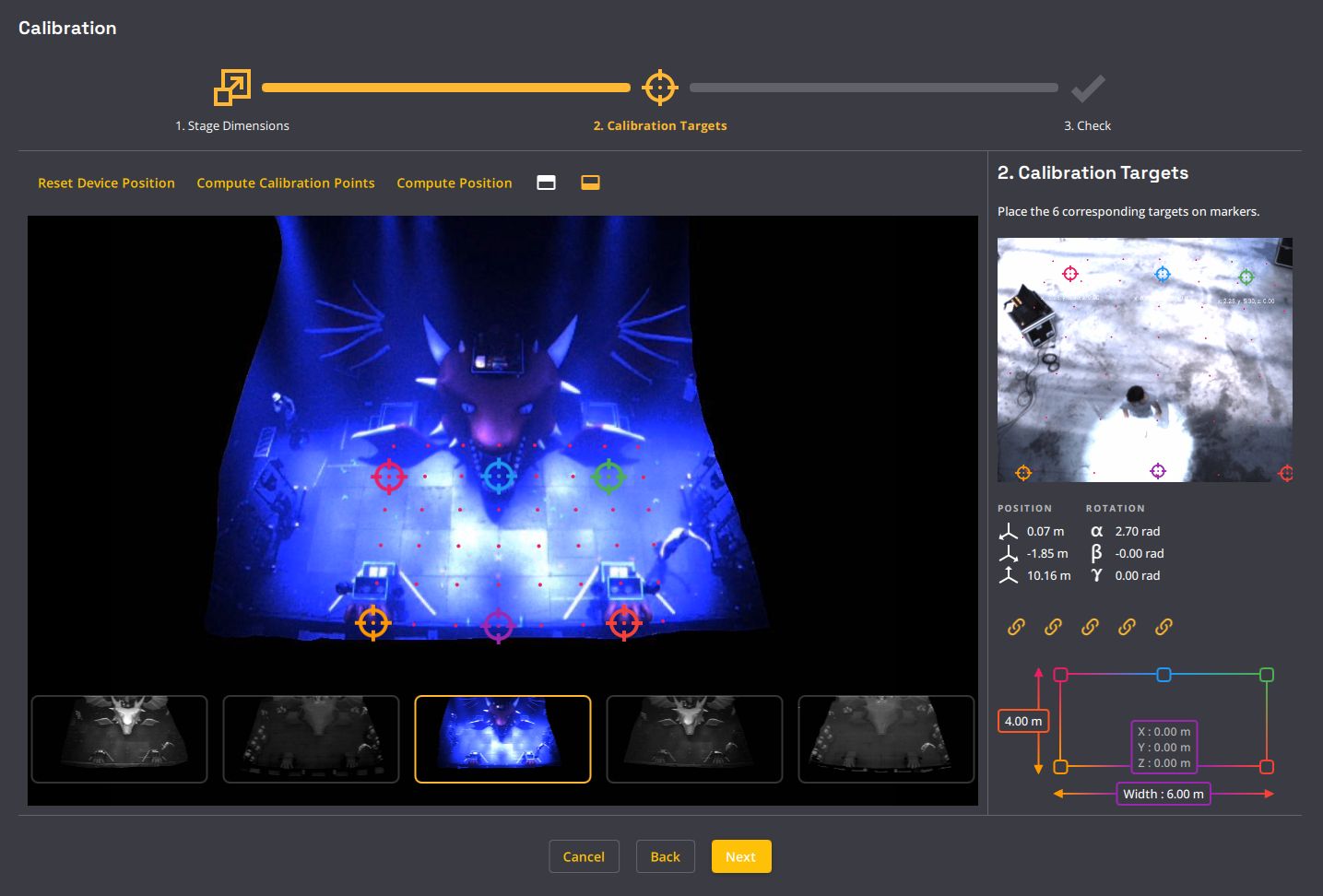Viewport: 1323px width, 896px height.
Task: Click Reset Device Position
Action: (106, 183)
